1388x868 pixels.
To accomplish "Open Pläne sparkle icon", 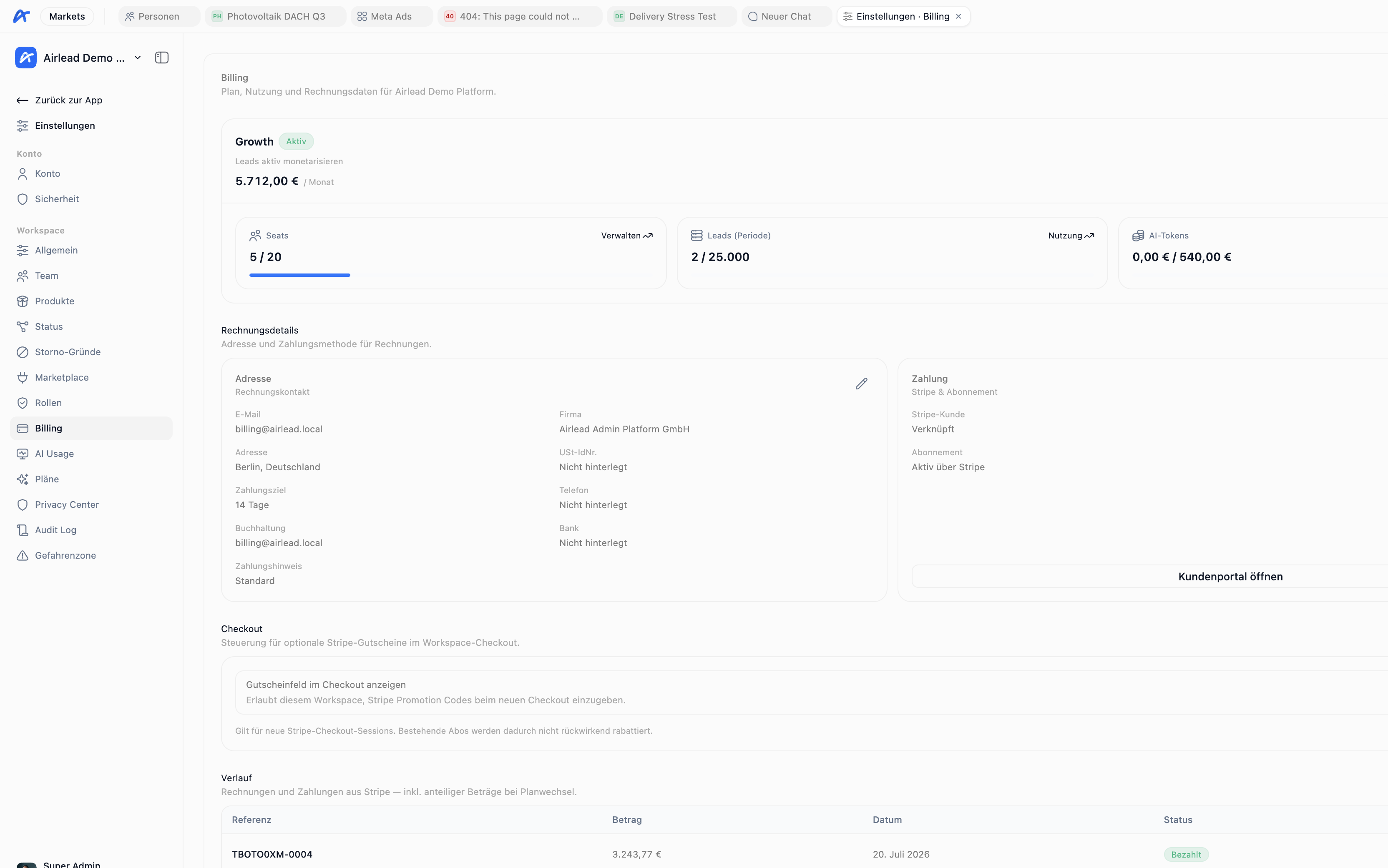I will point(23,479).
